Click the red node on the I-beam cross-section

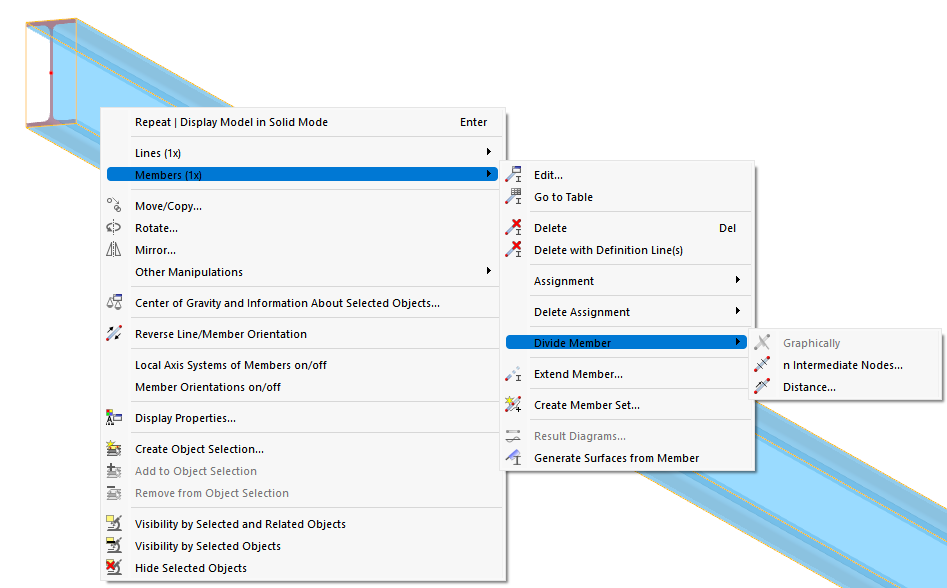point(51,73)
